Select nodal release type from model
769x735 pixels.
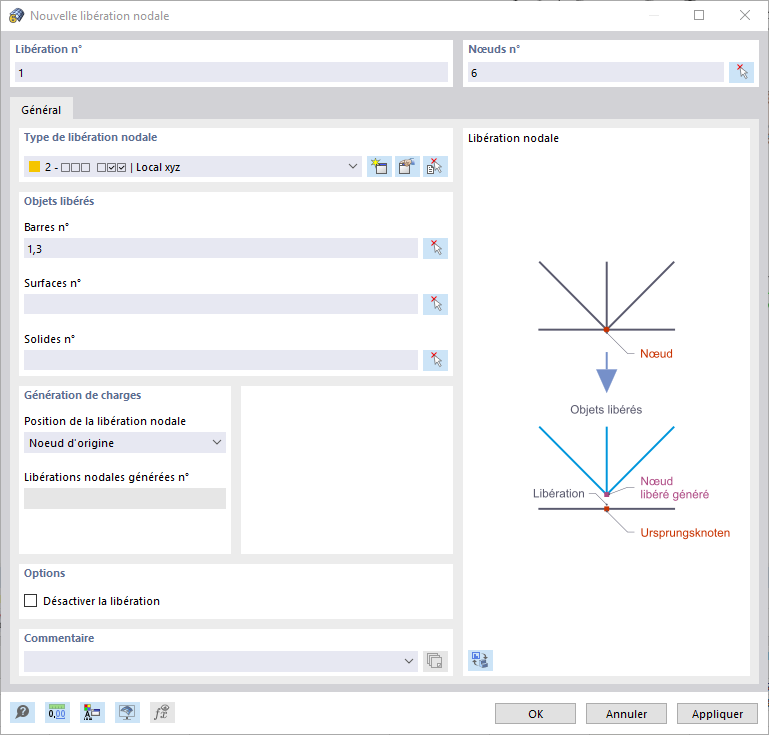pyautogui.click(x=435, y=167)
